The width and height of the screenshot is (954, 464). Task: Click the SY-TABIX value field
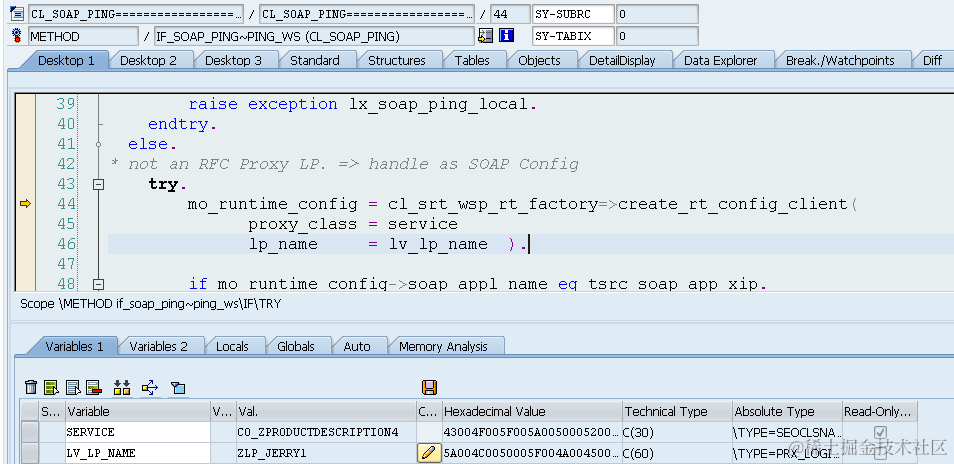click(x=657, y=36)
